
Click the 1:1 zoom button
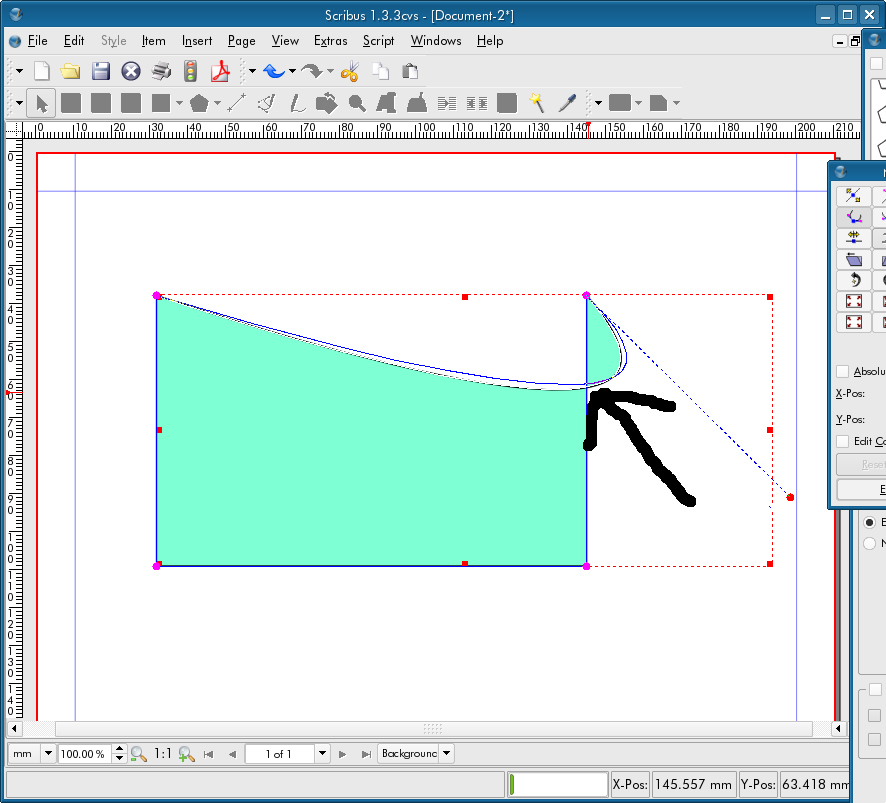[163, 754]
